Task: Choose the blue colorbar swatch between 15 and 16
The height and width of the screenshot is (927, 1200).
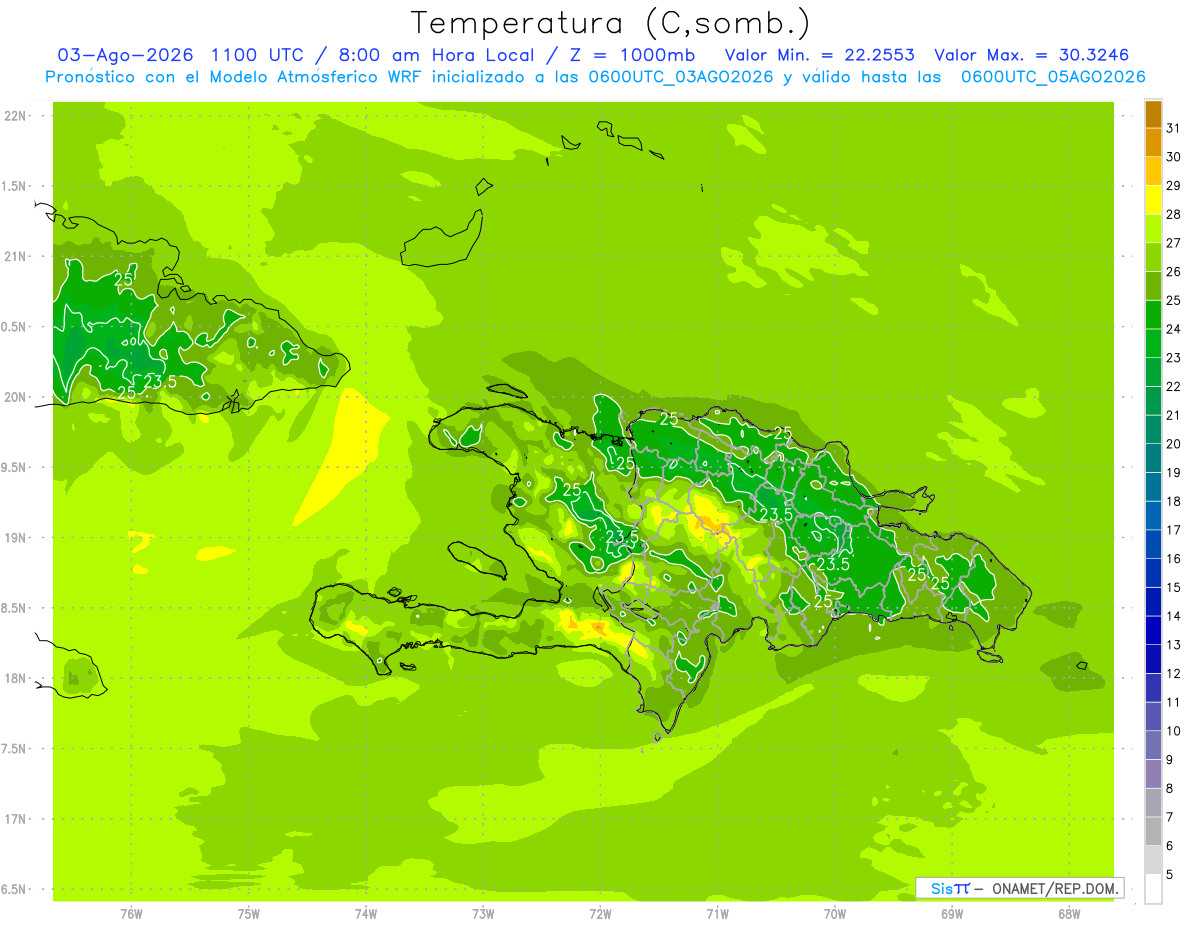Action: pos(1153,573)
